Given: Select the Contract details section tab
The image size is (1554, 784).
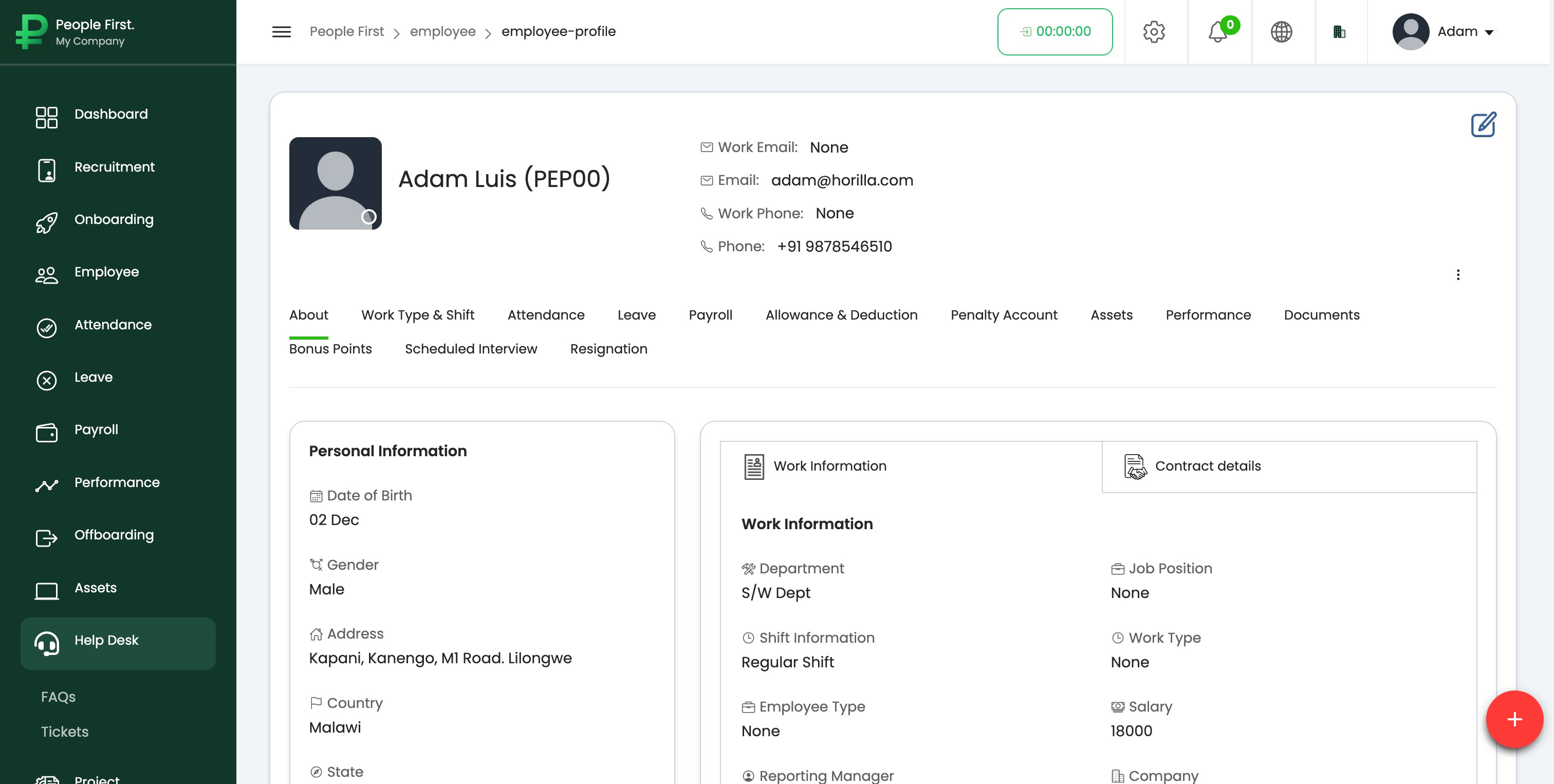Looking at the screenshot, I should [x=1289, y=466].
